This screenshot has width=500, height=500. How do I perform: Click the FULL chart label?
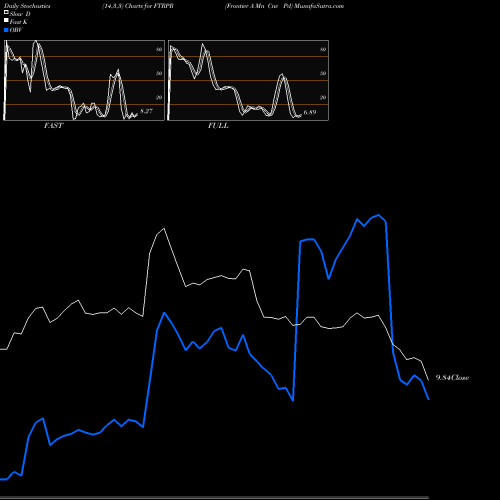[218, 126]
